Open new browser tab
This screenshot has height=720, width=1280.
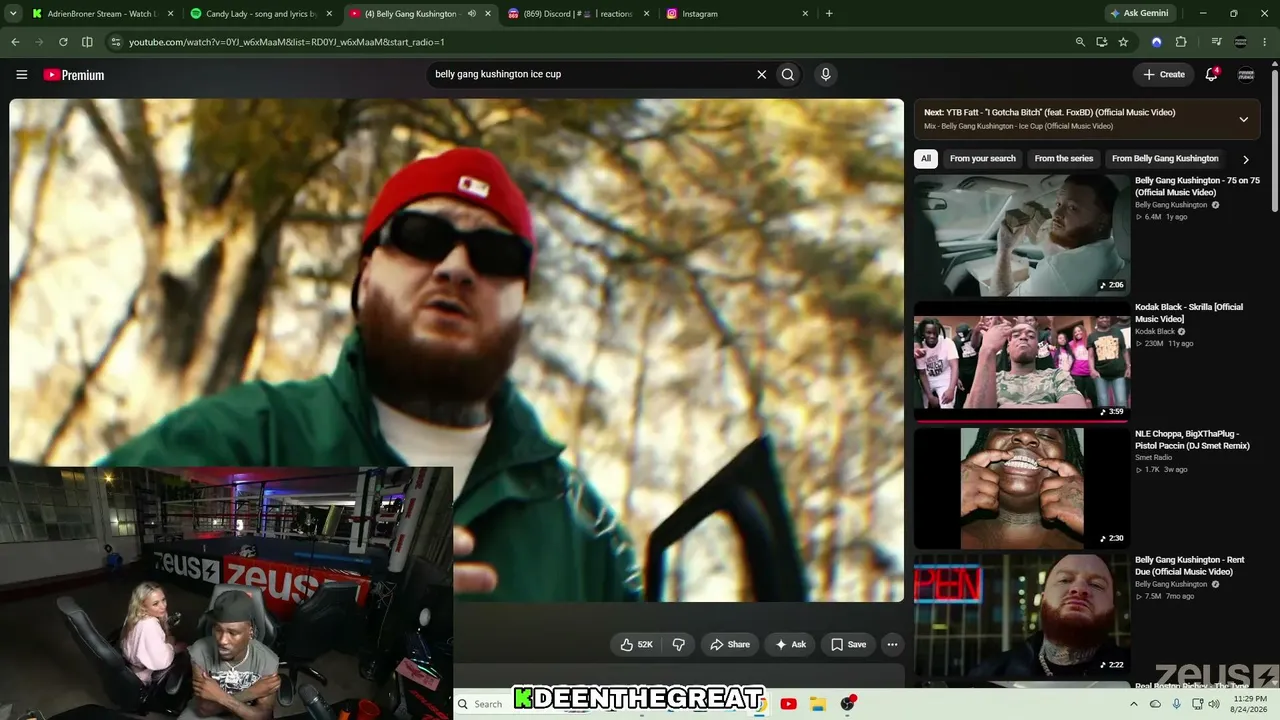pos(829,14)
